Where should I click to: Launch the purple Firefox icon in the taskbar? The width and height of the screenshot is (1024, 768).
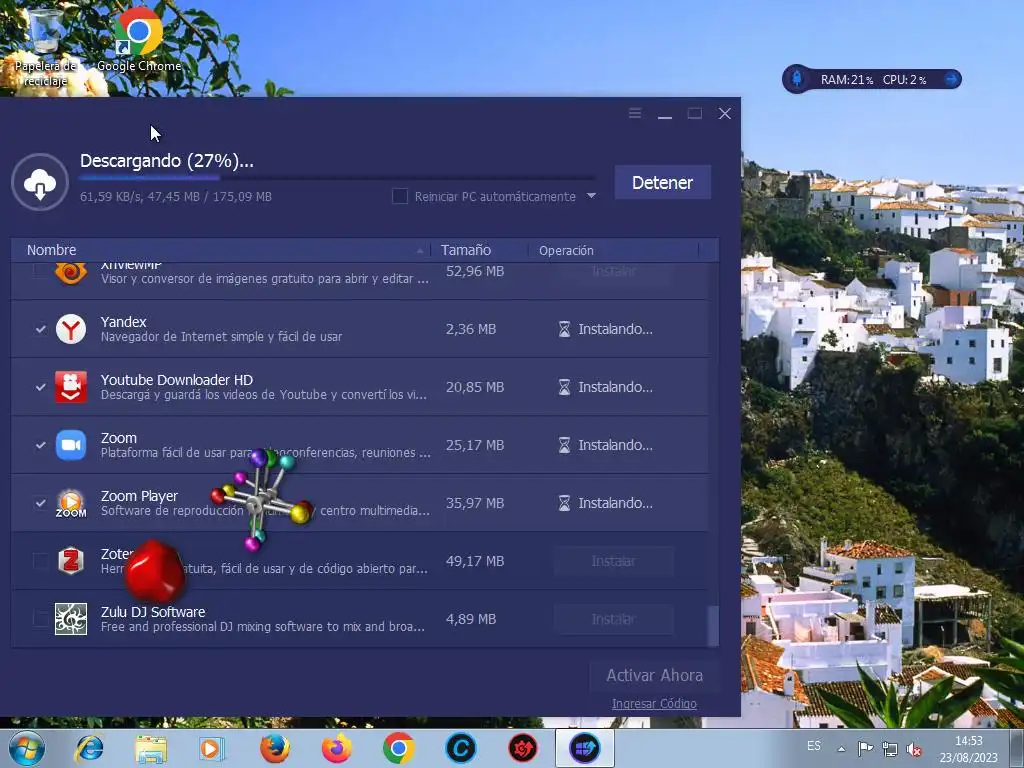point(337,748)
